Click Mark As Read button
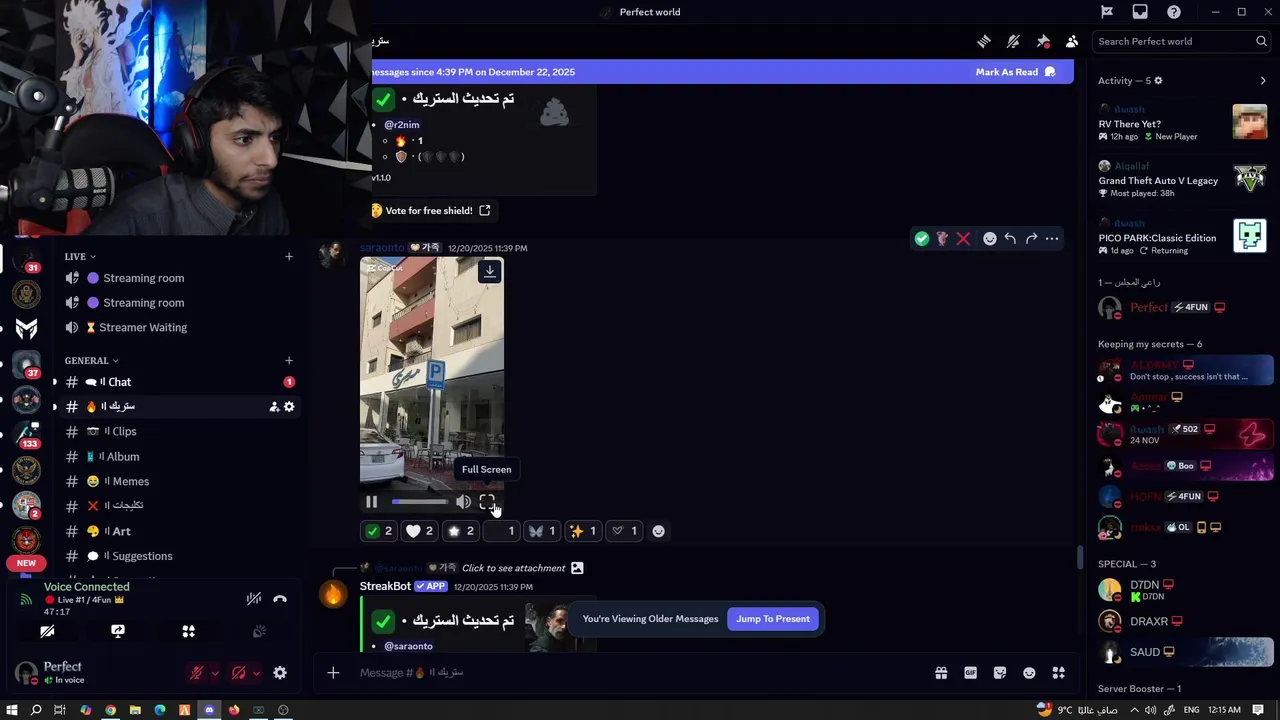This screenshot has height=720, width=1280. tap(1015, 72)
